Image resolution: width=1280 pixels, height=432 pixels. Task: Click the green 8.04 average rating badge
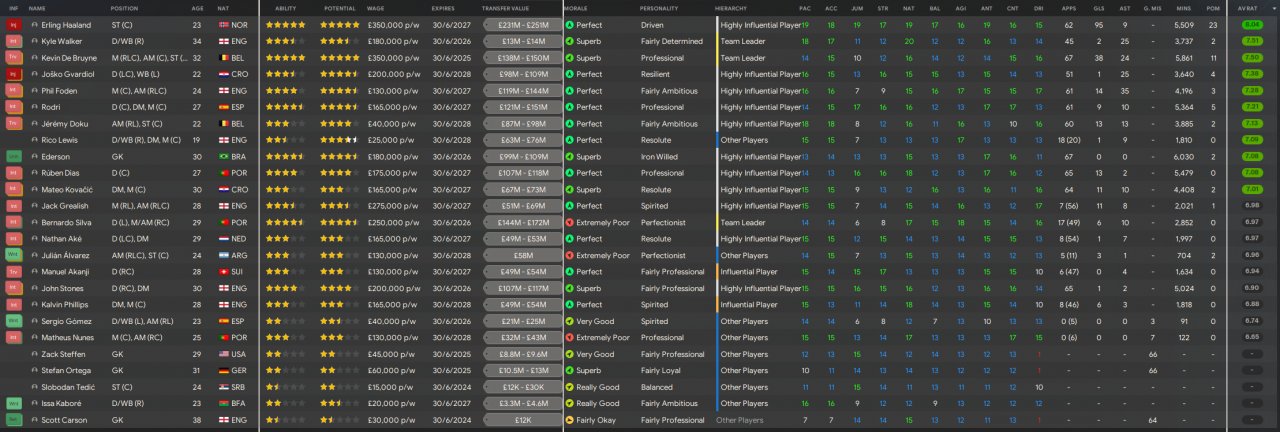click(x=1251, y=24)
